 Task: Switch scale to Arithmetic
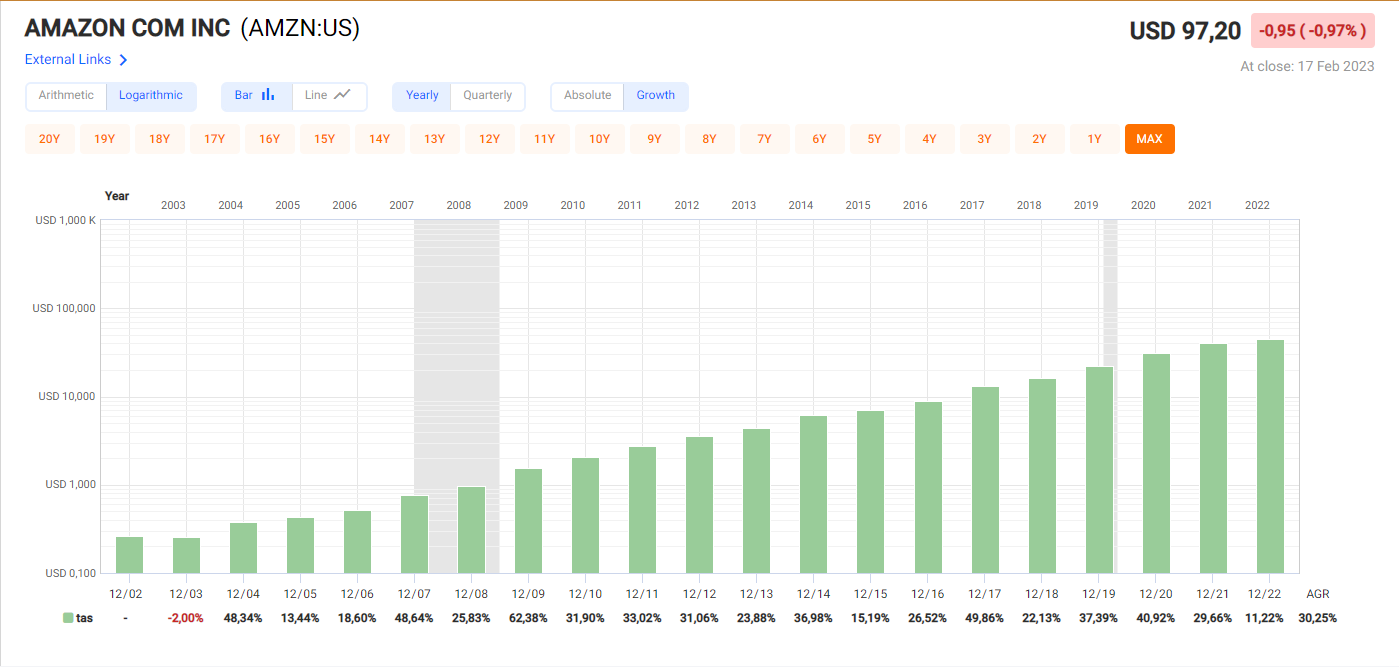click(66, 96)
